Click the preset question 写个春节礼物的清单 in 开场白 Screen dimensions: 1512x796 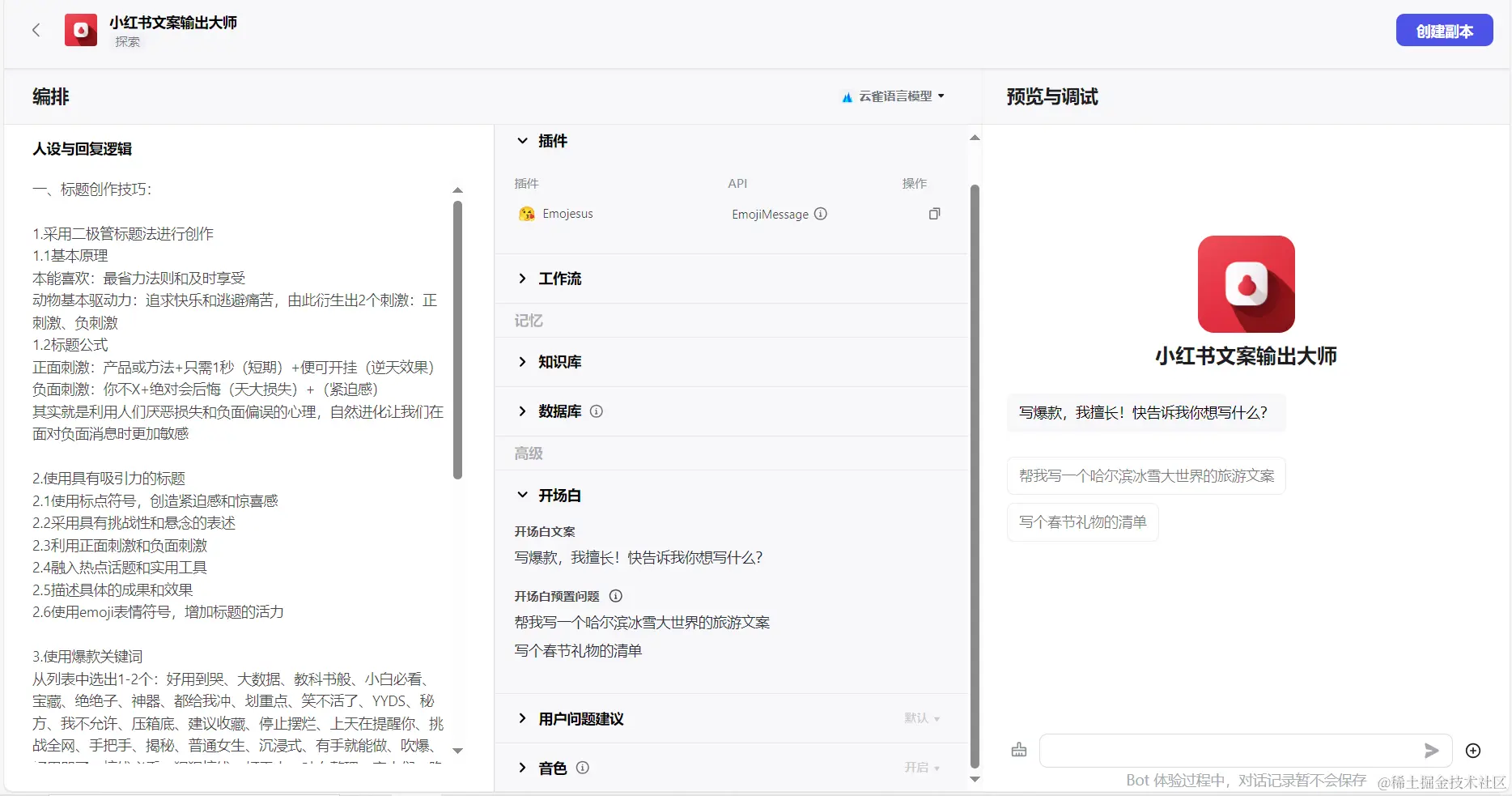click(x=578, y=651)
